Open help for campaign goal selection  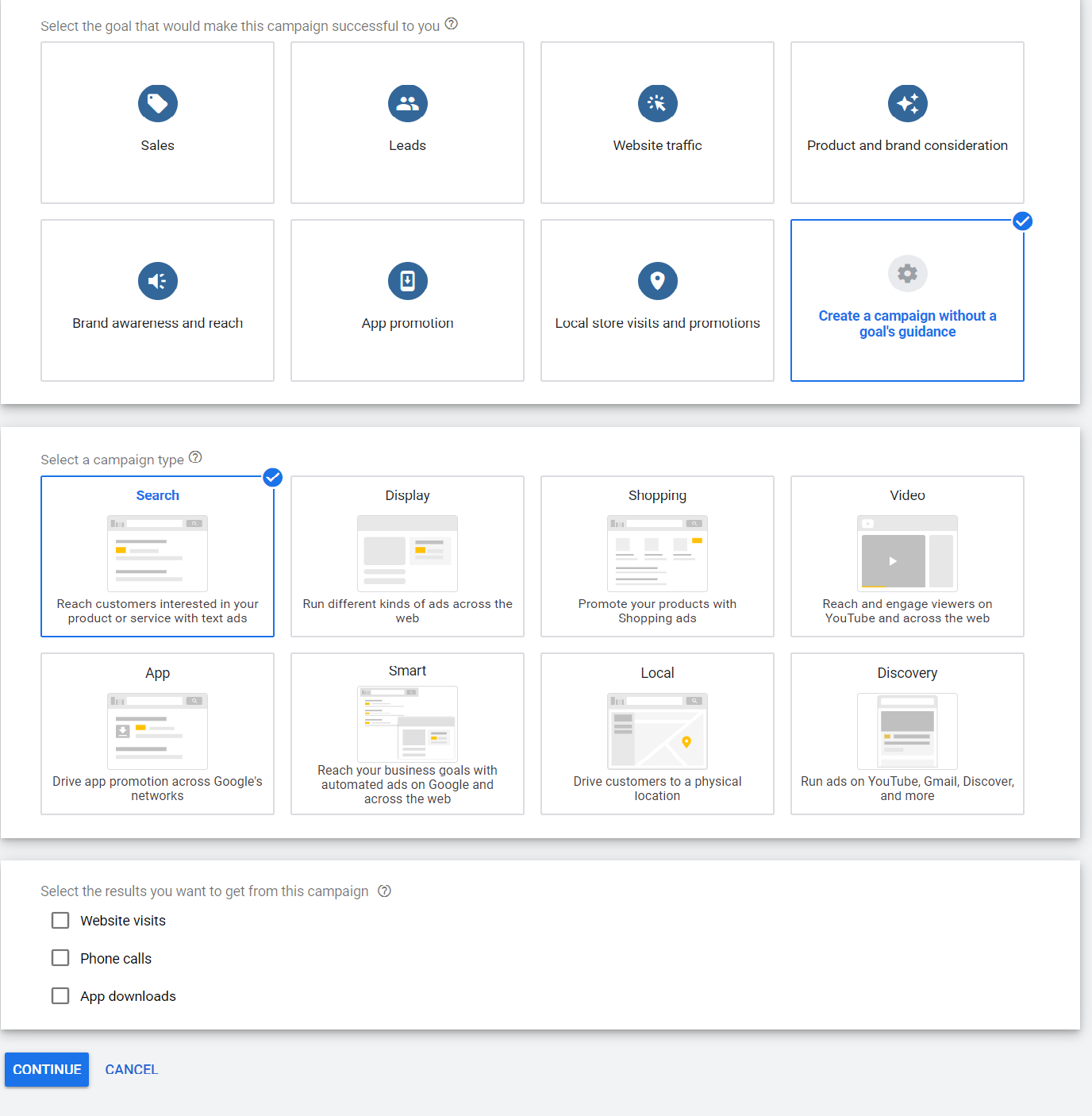[x=451, y=24]
